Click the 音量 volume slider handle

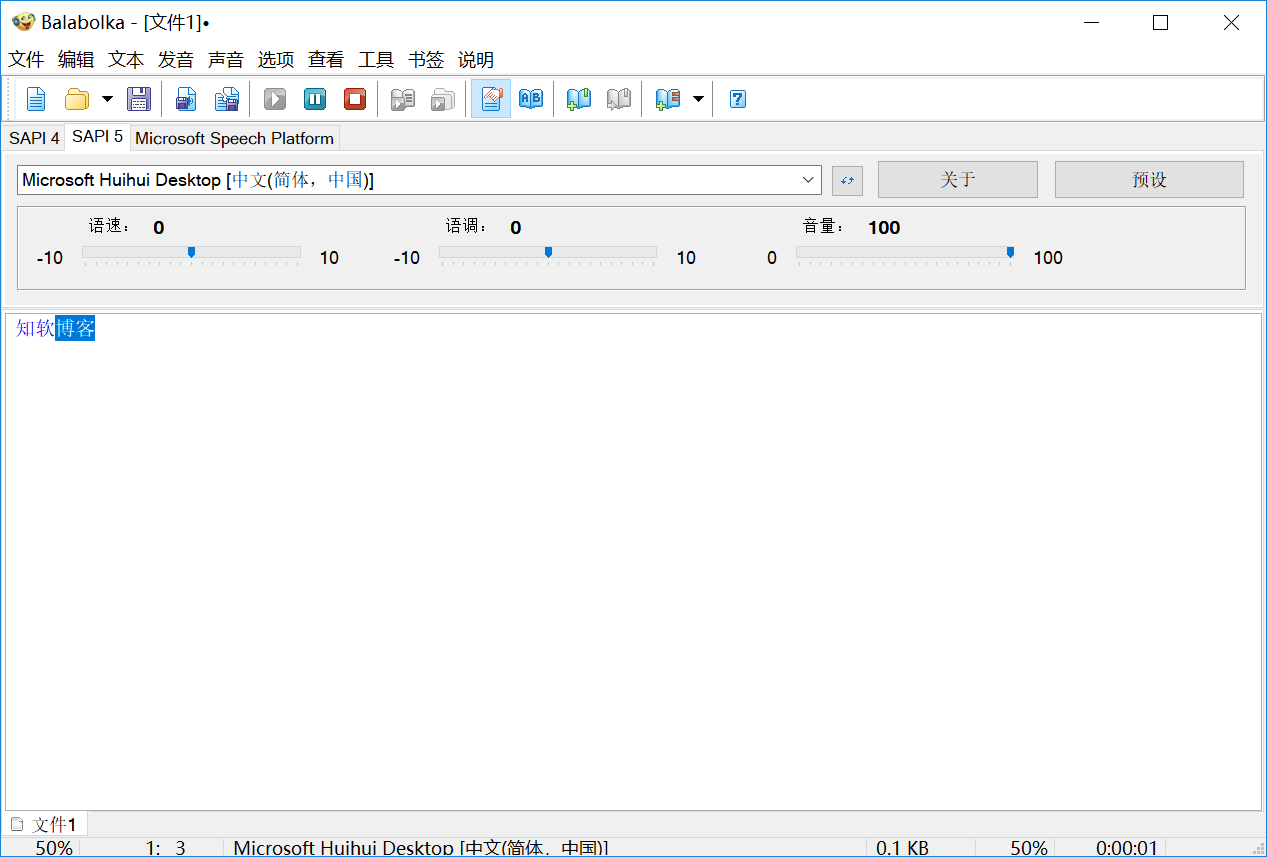click(1010, 252)
